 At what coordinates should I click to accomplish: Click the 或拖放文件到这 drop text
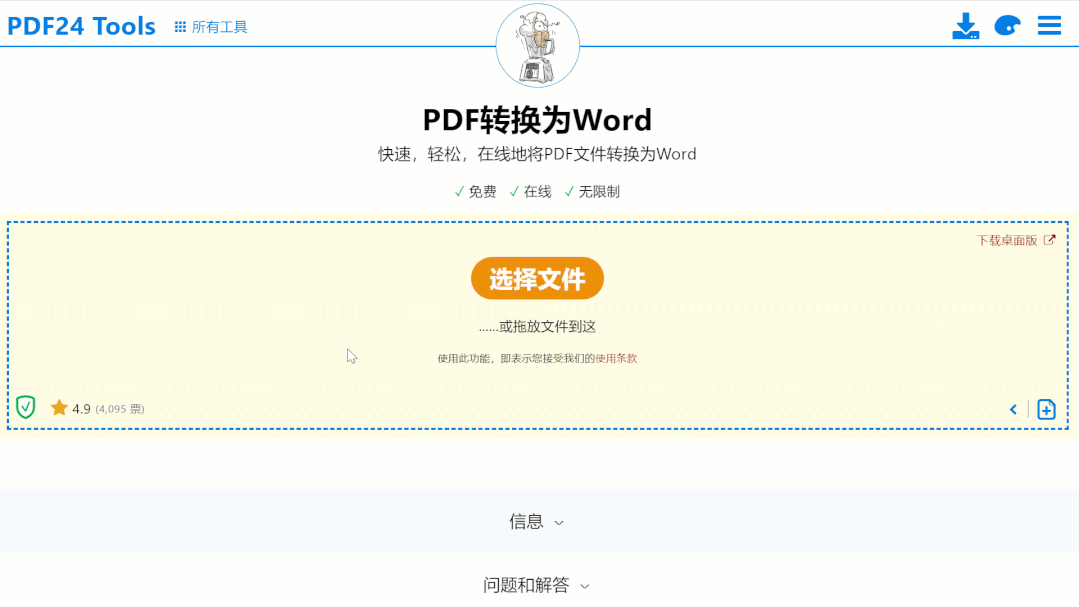(x=537, y=326)
